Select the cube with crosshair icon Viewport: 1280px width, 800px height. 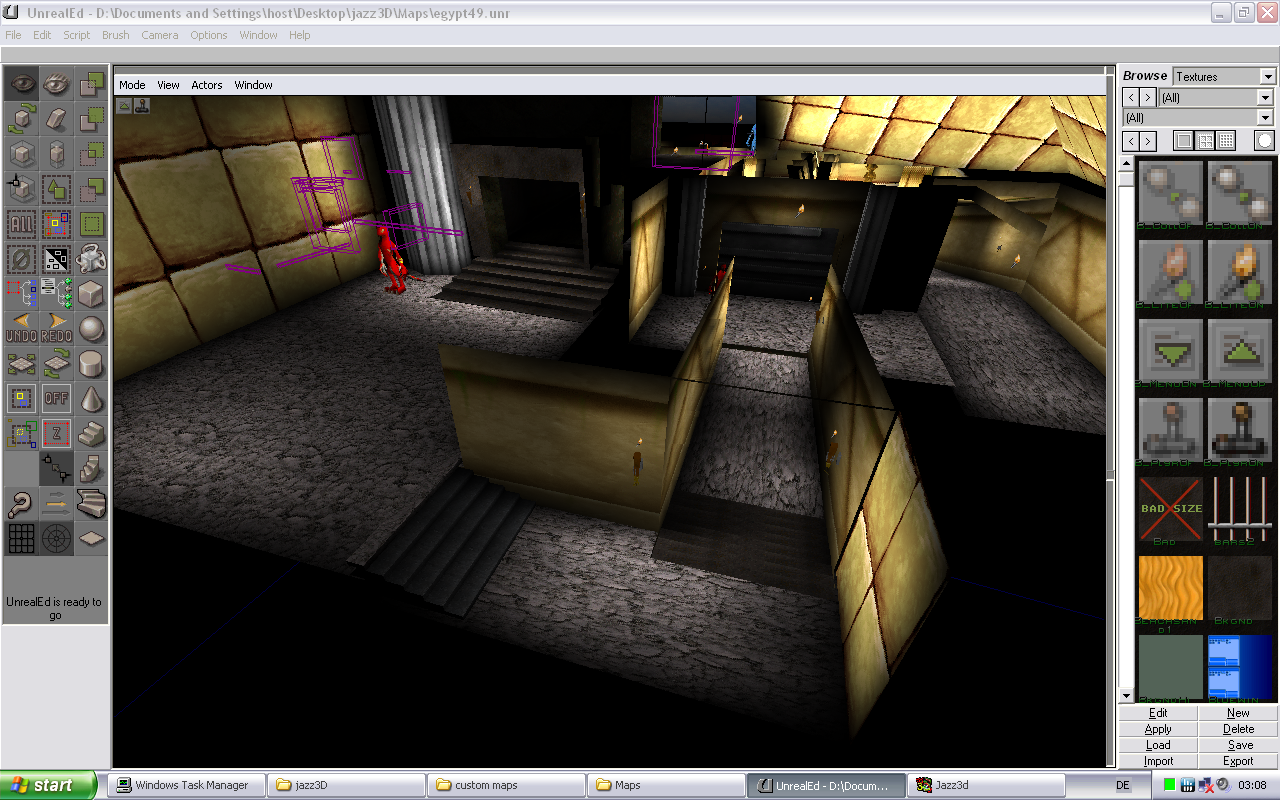(22, 189)
